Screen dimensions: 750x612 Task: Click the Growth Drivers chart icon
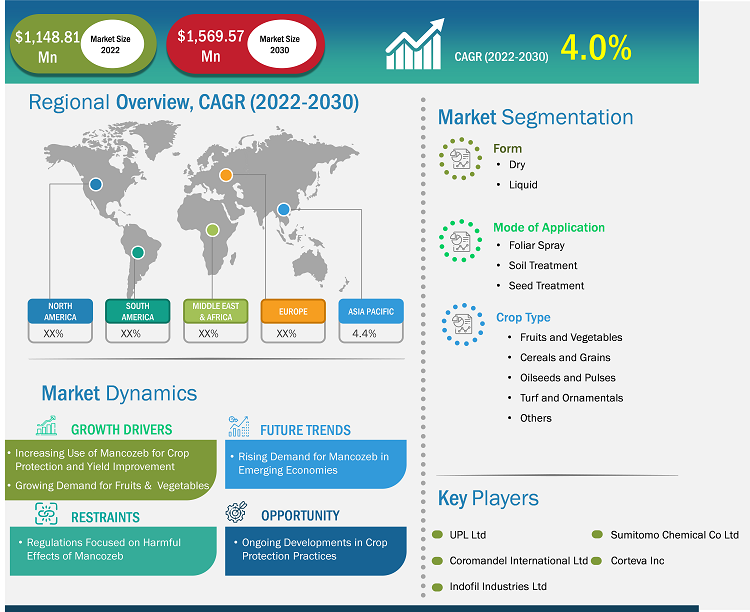pos(47,427)
